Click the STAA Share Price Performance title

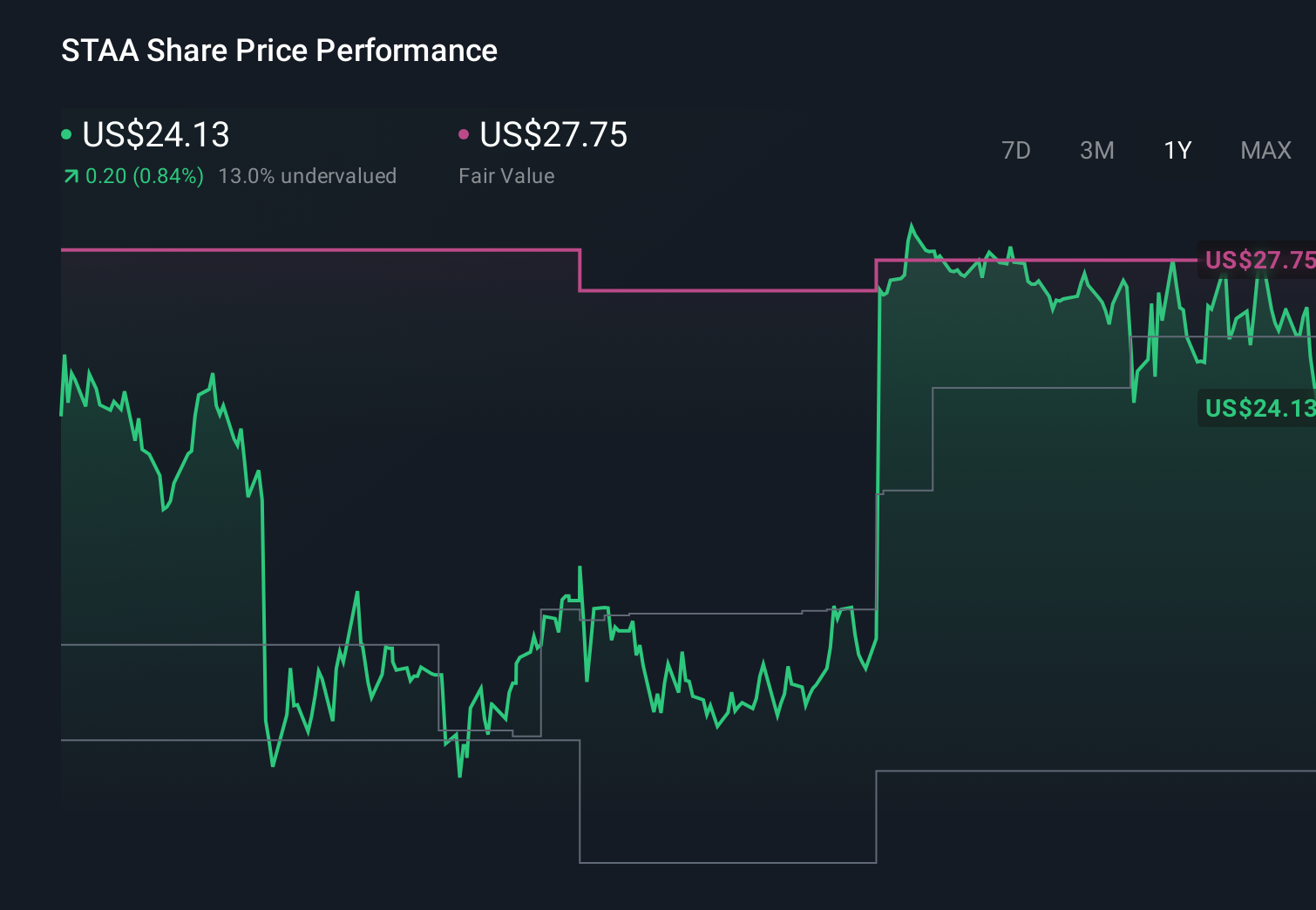(x=279, y=51)
